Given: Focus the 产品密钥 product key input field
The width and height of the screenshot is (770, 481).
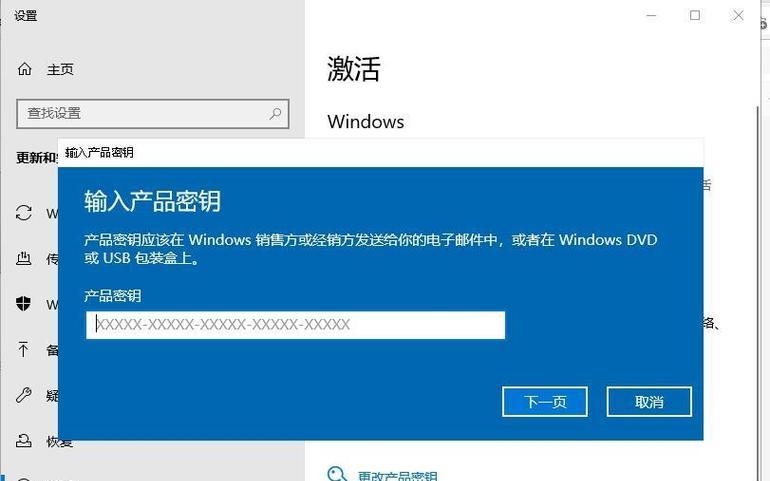Looking at the screenshot, I should (295, 325).
